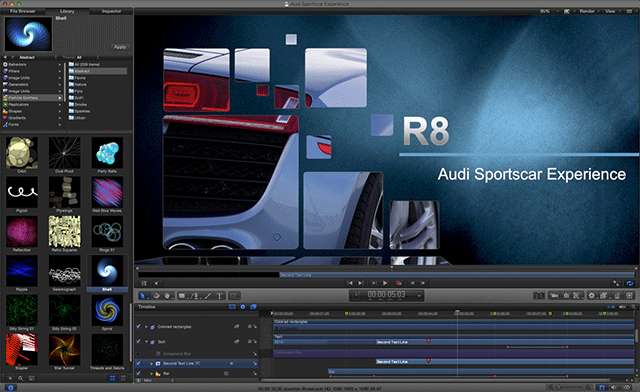Switch to the Library tab
640x392 pixels.
(67, 11)
